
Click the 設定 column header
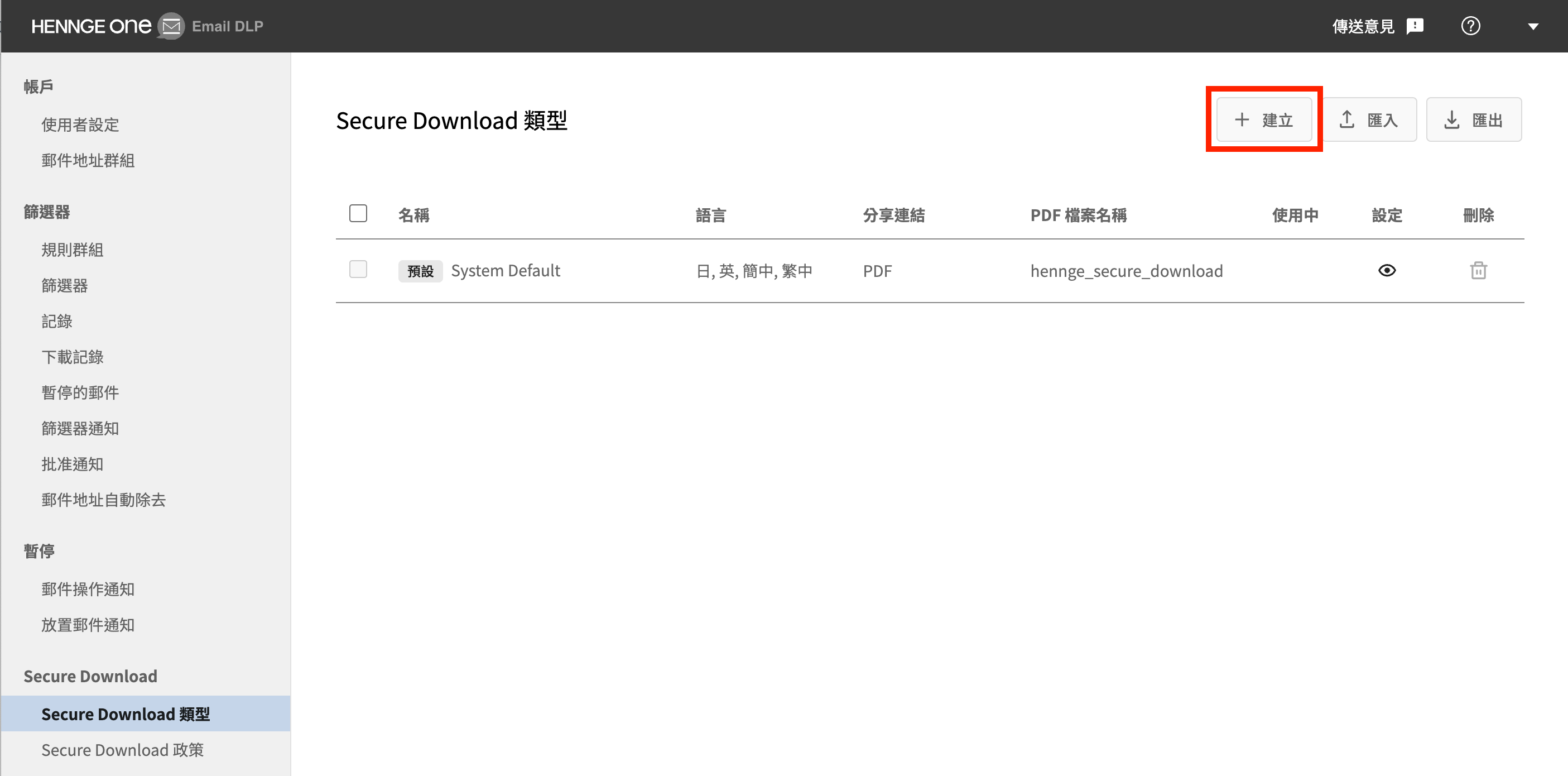[x=1387, y=215]
